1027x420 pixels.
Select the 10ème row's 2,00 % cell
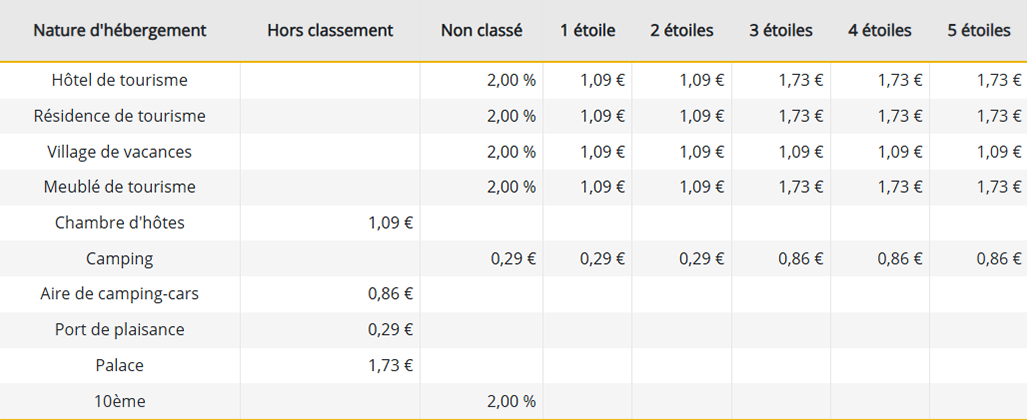511,401
